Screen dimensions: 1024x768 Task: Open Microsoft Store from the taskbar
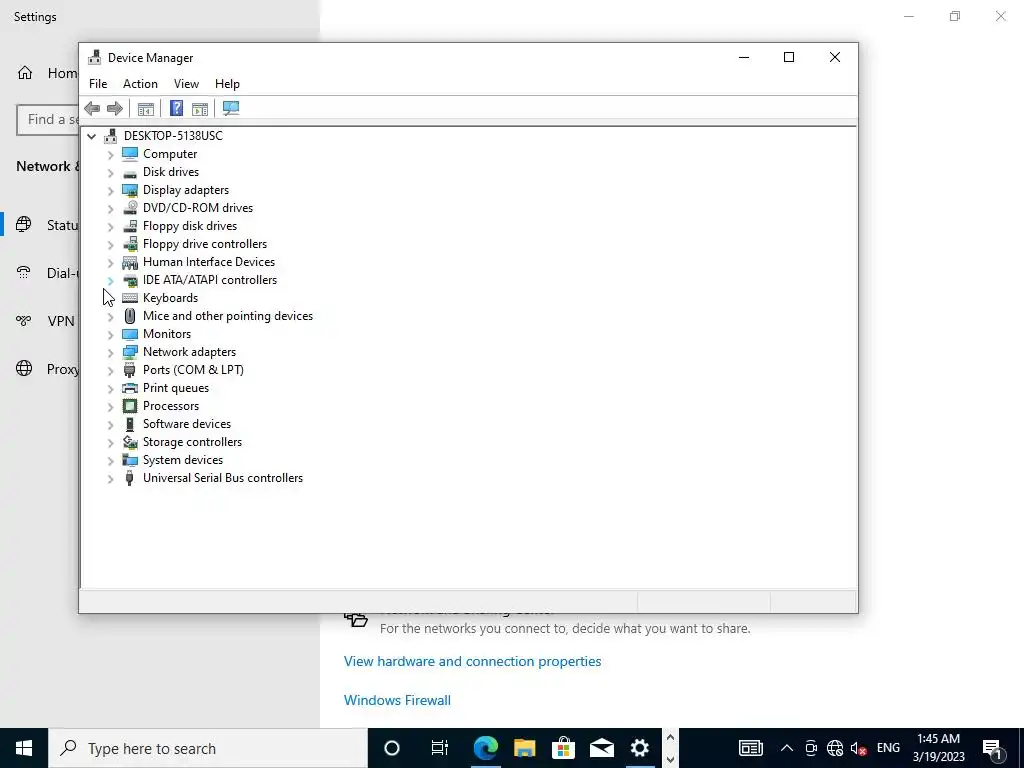coord(563,748)
